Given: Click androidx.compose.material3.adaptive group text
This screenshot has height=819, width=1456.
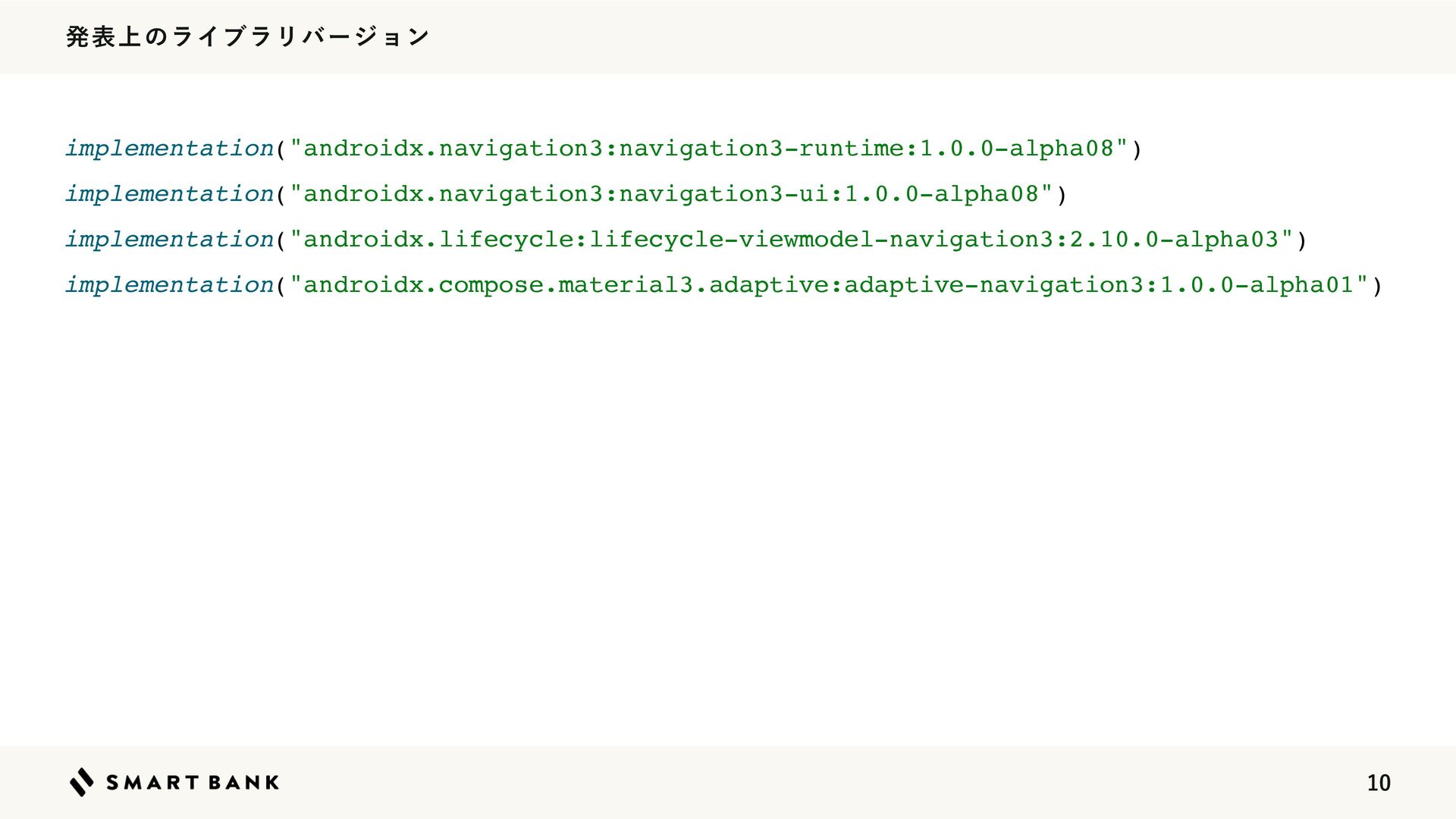Looking at the screenshot, I should pos(566,285).
